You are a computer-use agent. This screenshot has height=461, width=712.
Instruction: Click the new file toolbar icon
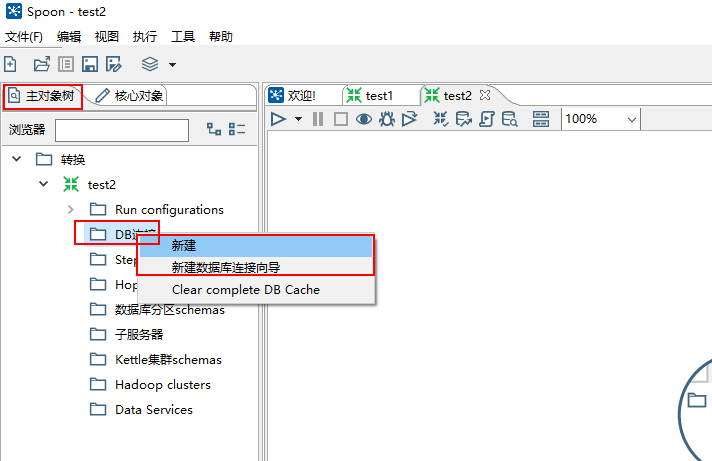[10, 64]
